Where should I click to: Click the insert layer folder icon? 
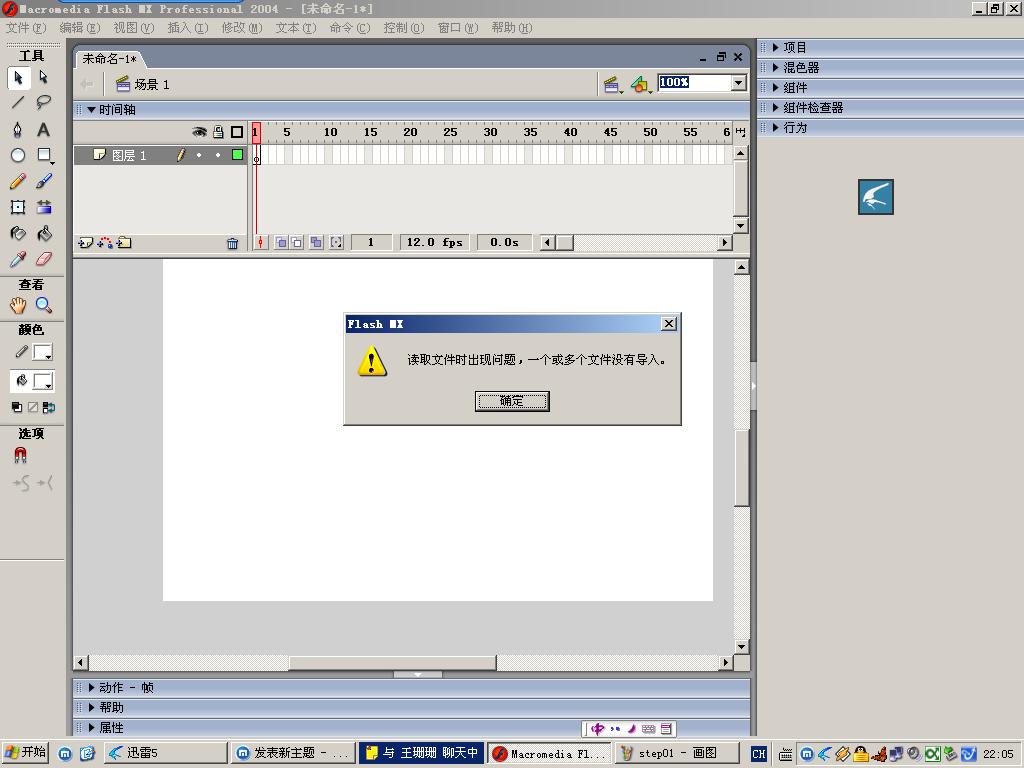click(x=124, y=243)
